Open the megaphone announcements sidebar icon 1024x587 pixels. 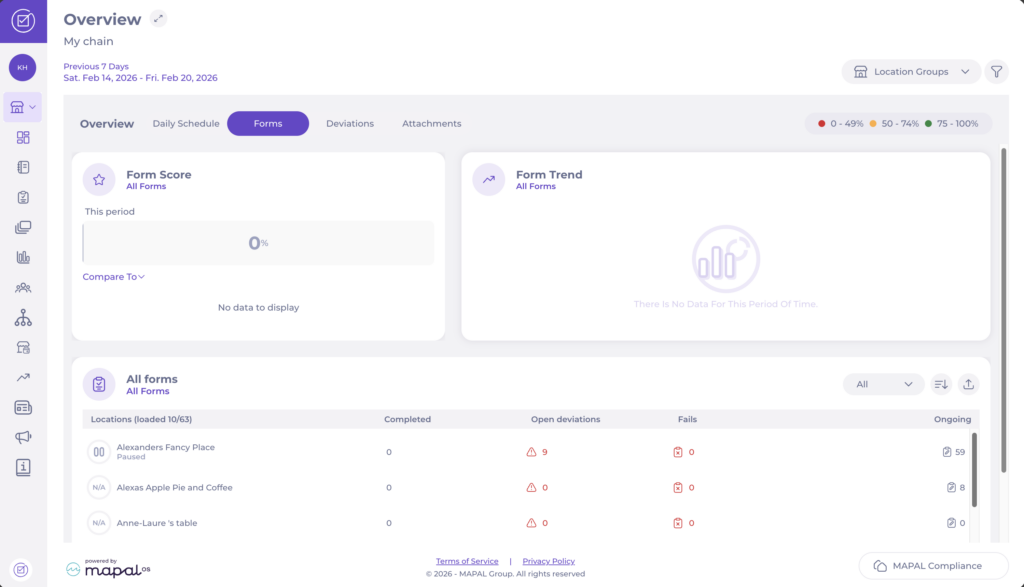pos(23,437)
